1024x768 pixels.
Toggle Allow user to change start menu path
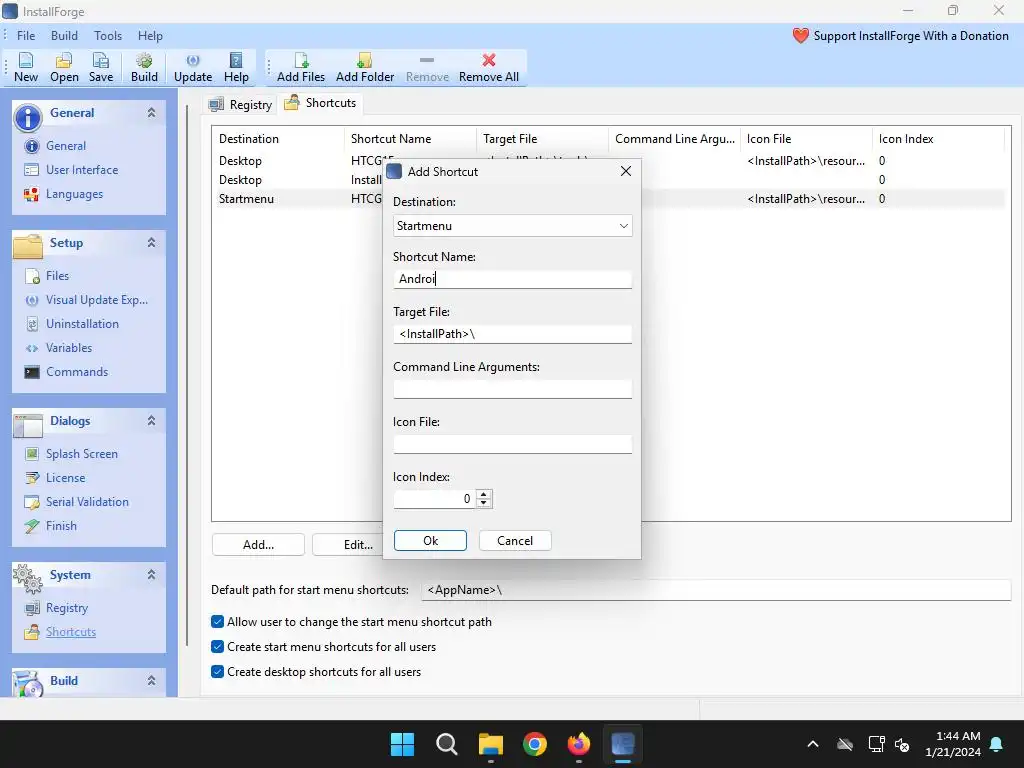[x=217, y=622]
